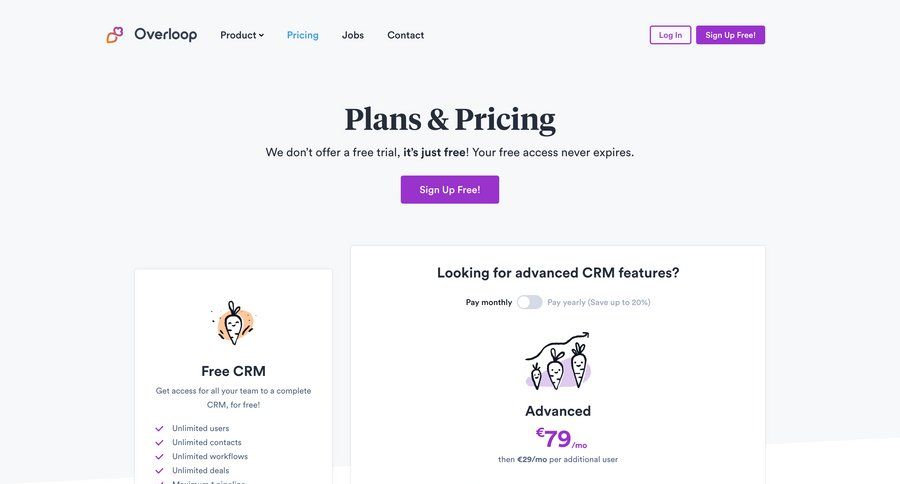This screenshot has width=900, height=484.
Task: Select Pay yearly (Save up to 20%)
Action: tap(598, 302)
